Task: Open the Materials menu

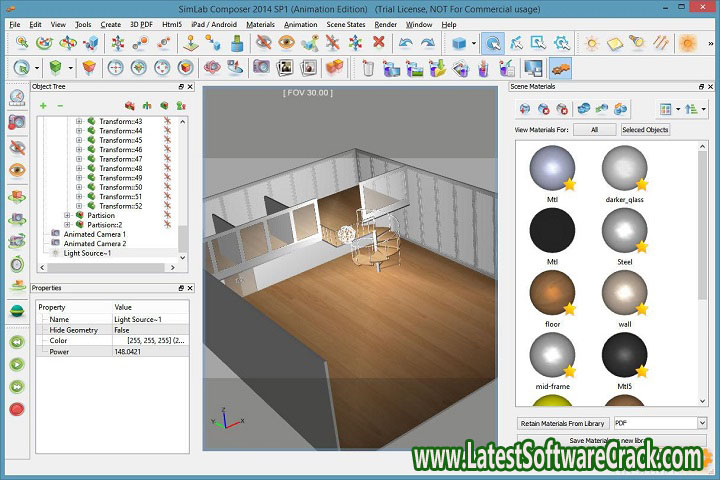Action: point(260,24)
